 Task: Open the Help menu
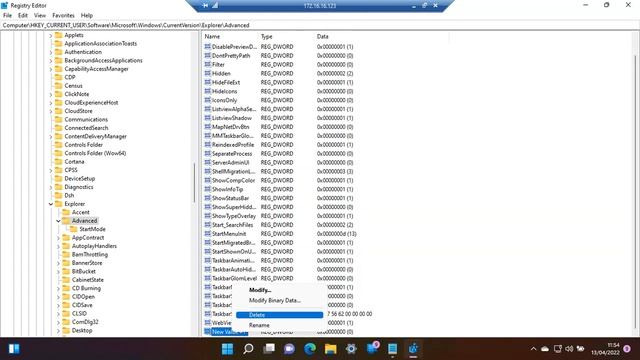[87, 15]
